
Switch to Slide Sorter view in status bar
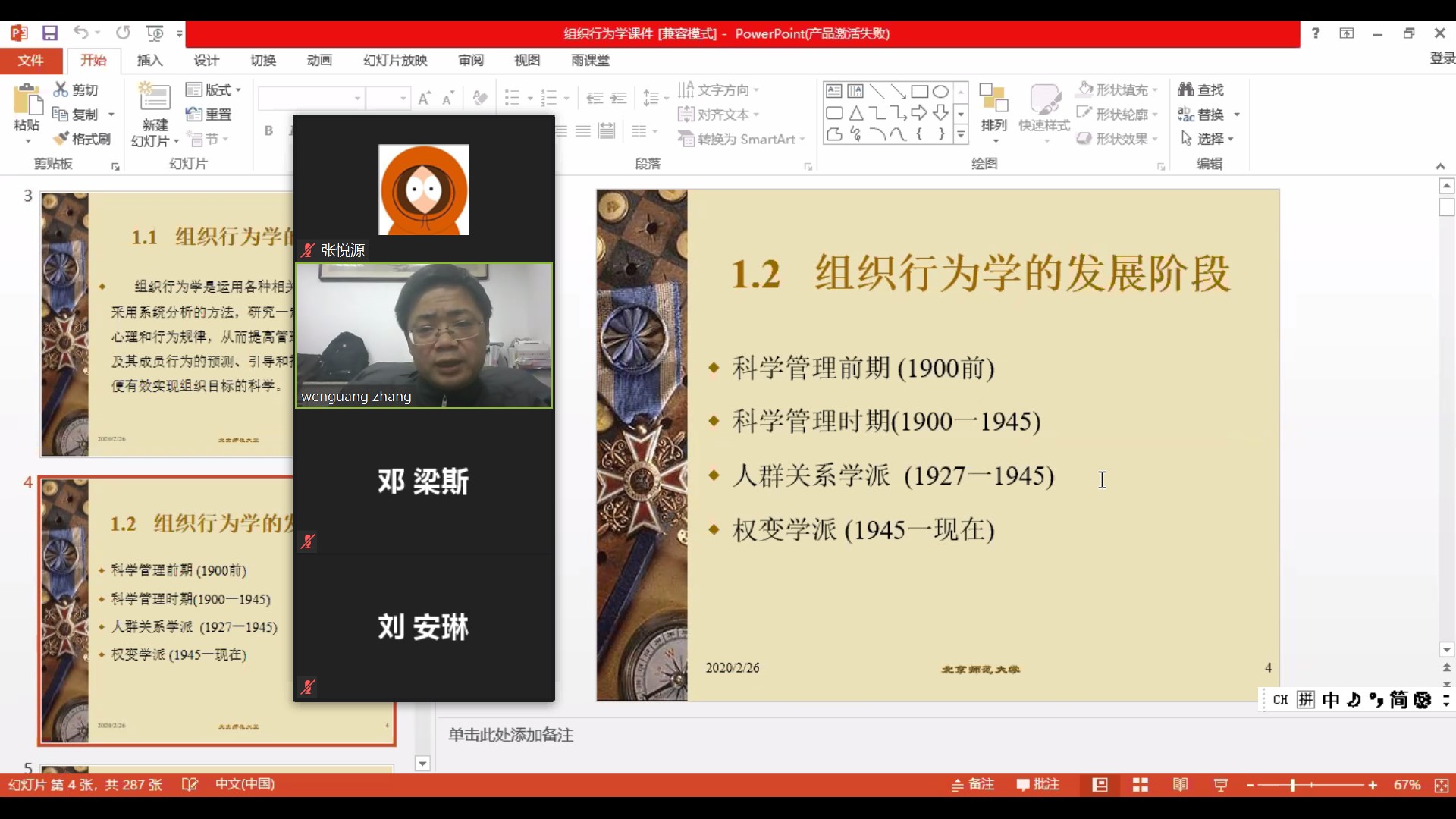click(1140, 785)
